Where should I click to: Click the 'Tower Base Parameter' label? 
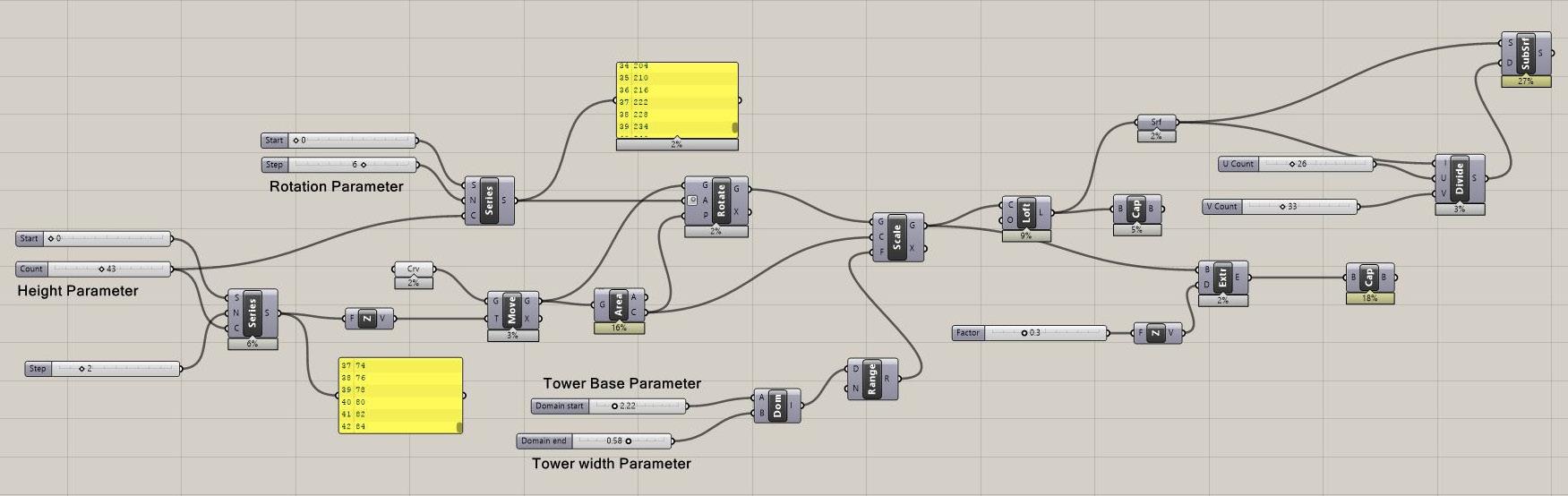tap(622, 383)
